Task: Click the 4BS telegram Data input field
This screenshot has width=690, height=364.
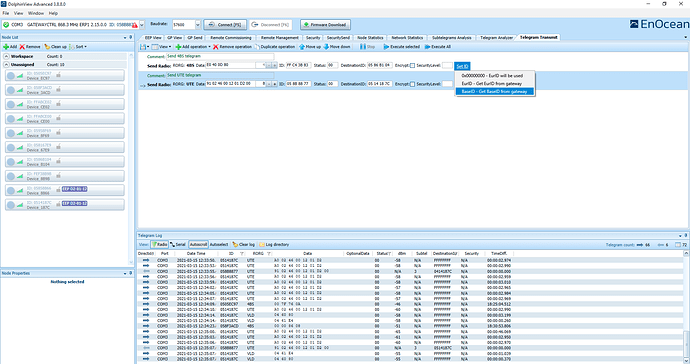Action: [231, 65]
